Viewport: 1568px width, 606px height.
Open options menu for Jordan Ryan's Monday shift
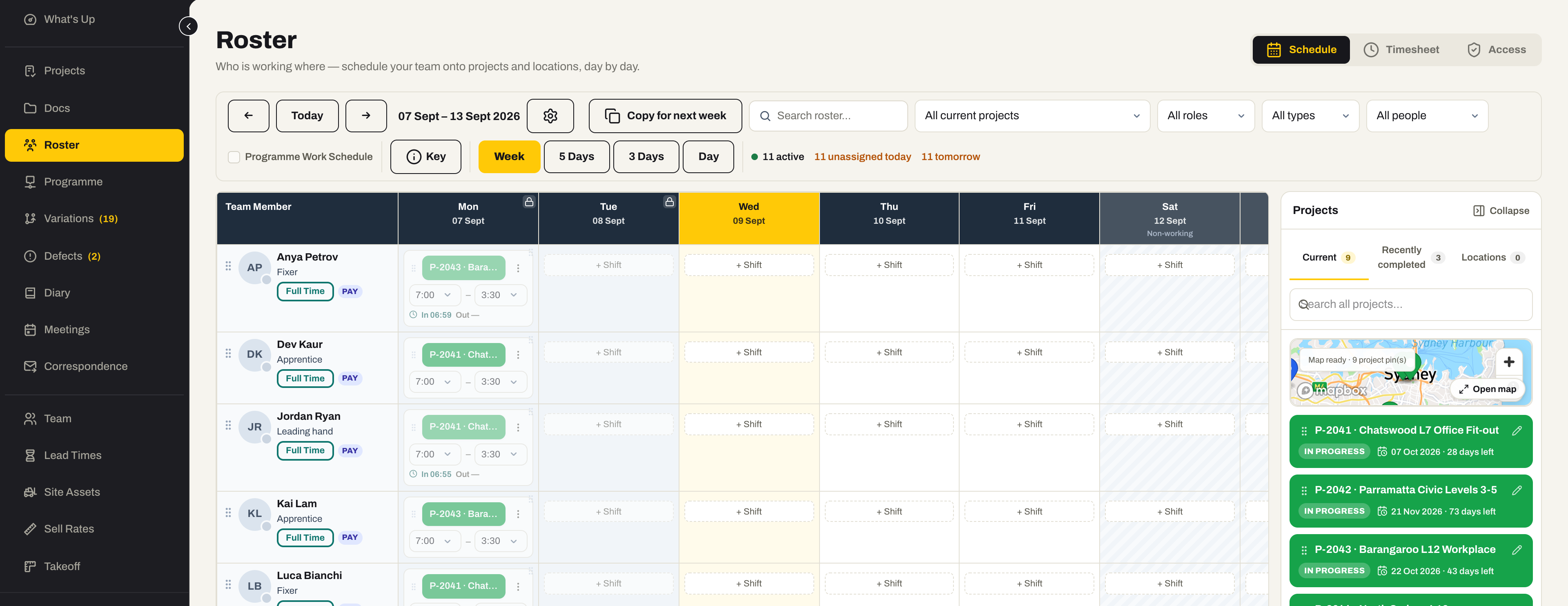click(518, 427)
